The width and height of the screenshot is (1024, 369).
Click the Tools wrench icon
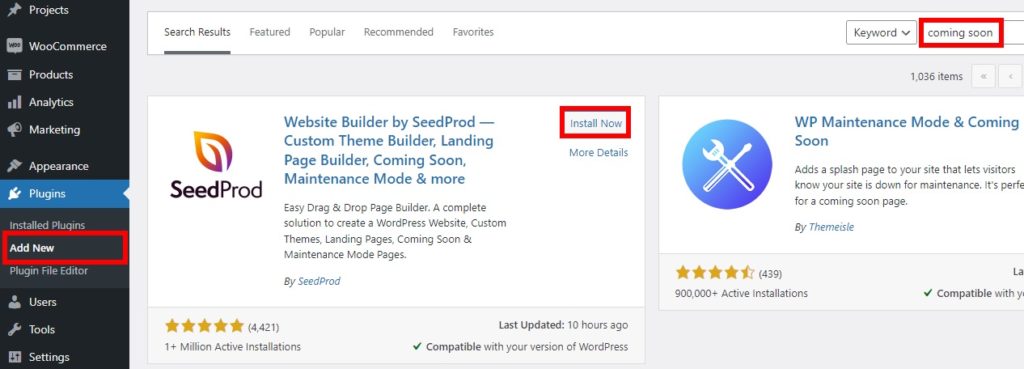(14, 330)
